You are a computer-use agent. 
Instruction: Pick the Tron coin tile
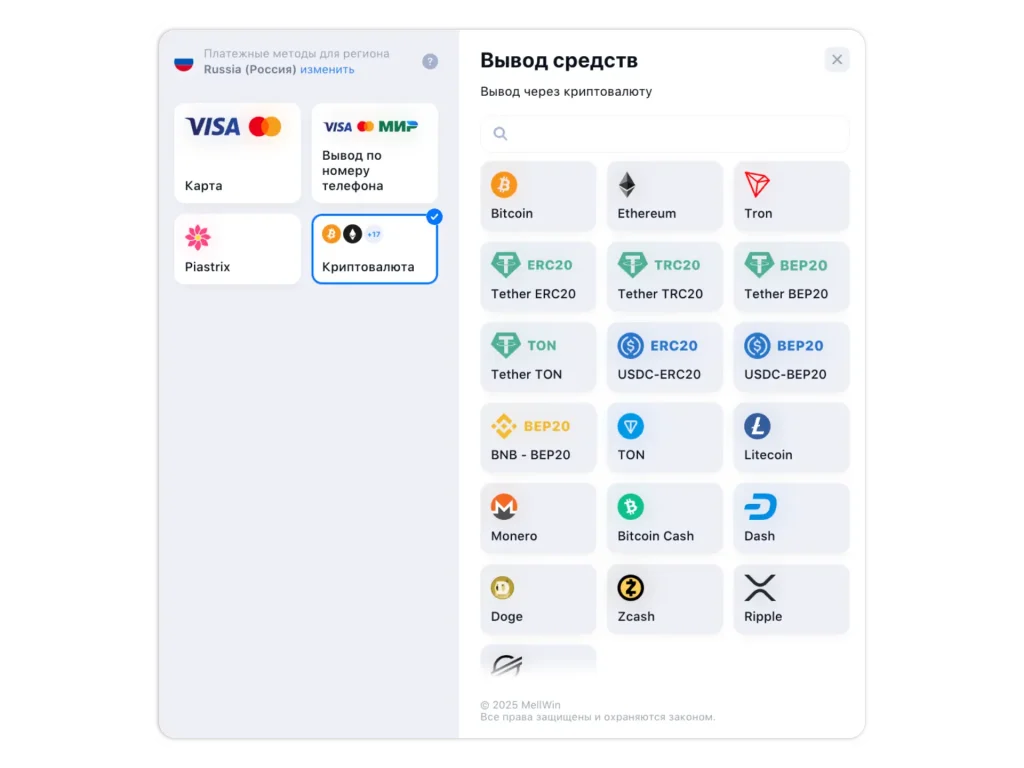[x=792, y=197]
